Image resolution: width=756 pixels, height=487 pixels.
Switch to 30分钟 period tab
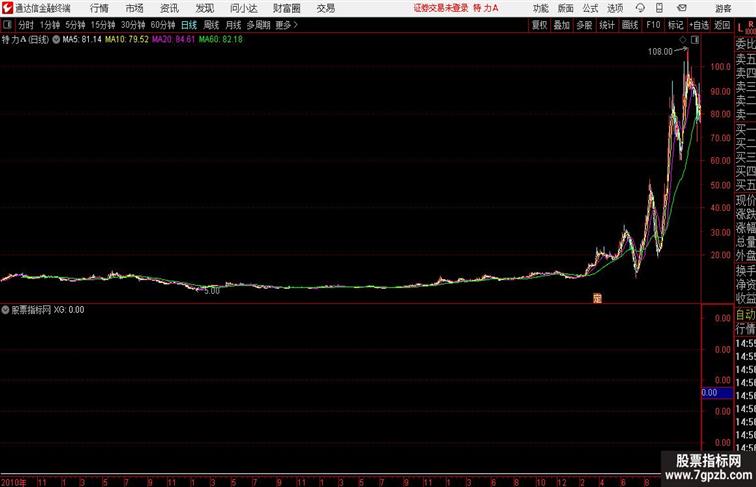pyautogui.click(x=133, y=25)
